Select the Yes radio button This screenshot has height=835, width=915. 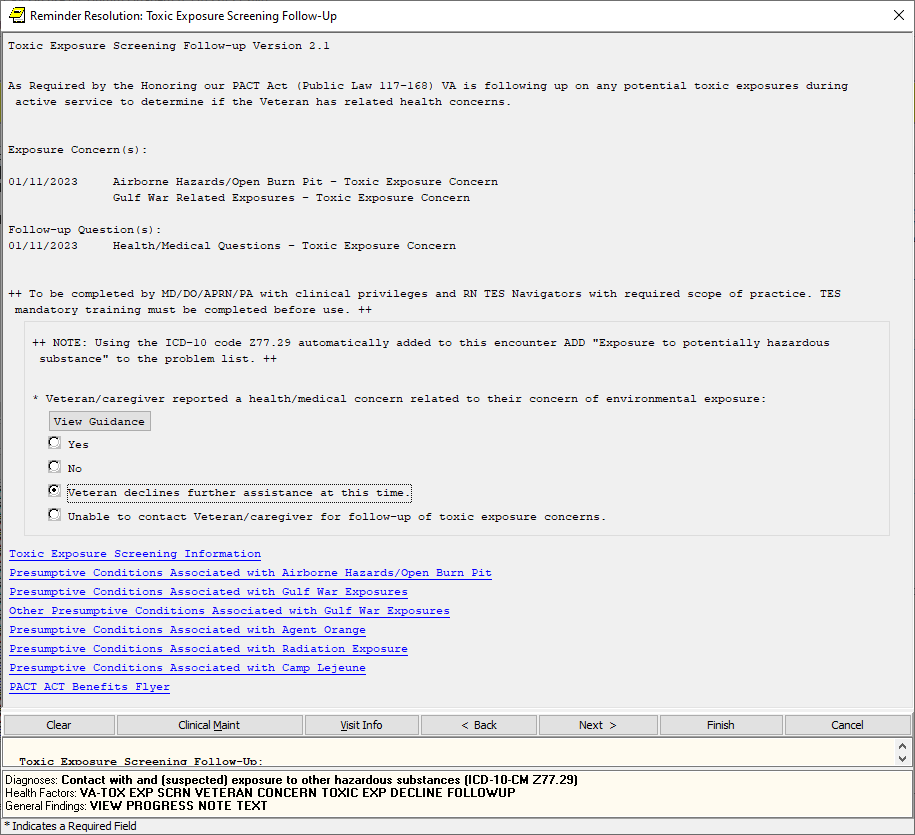tap(54, 443)
